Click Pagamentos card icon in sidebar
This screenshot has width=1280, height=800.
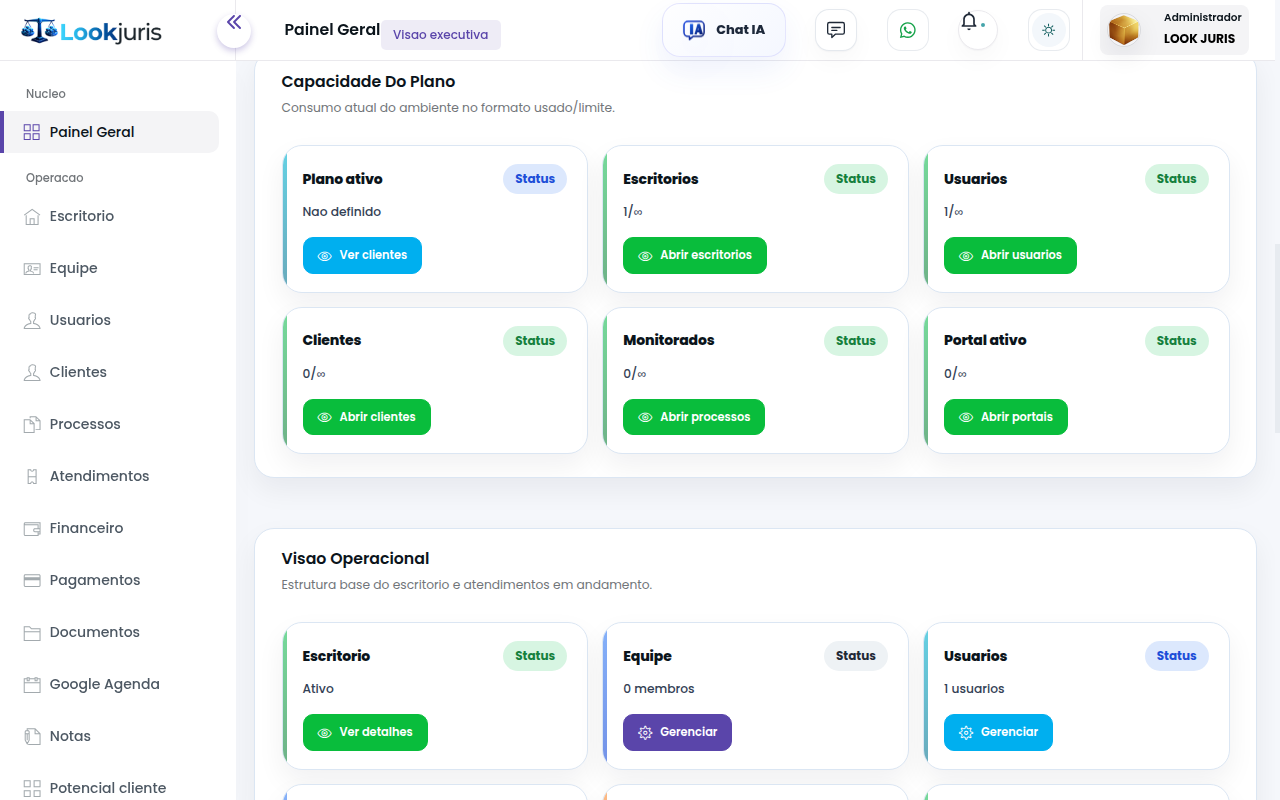(x=32, y=580)
